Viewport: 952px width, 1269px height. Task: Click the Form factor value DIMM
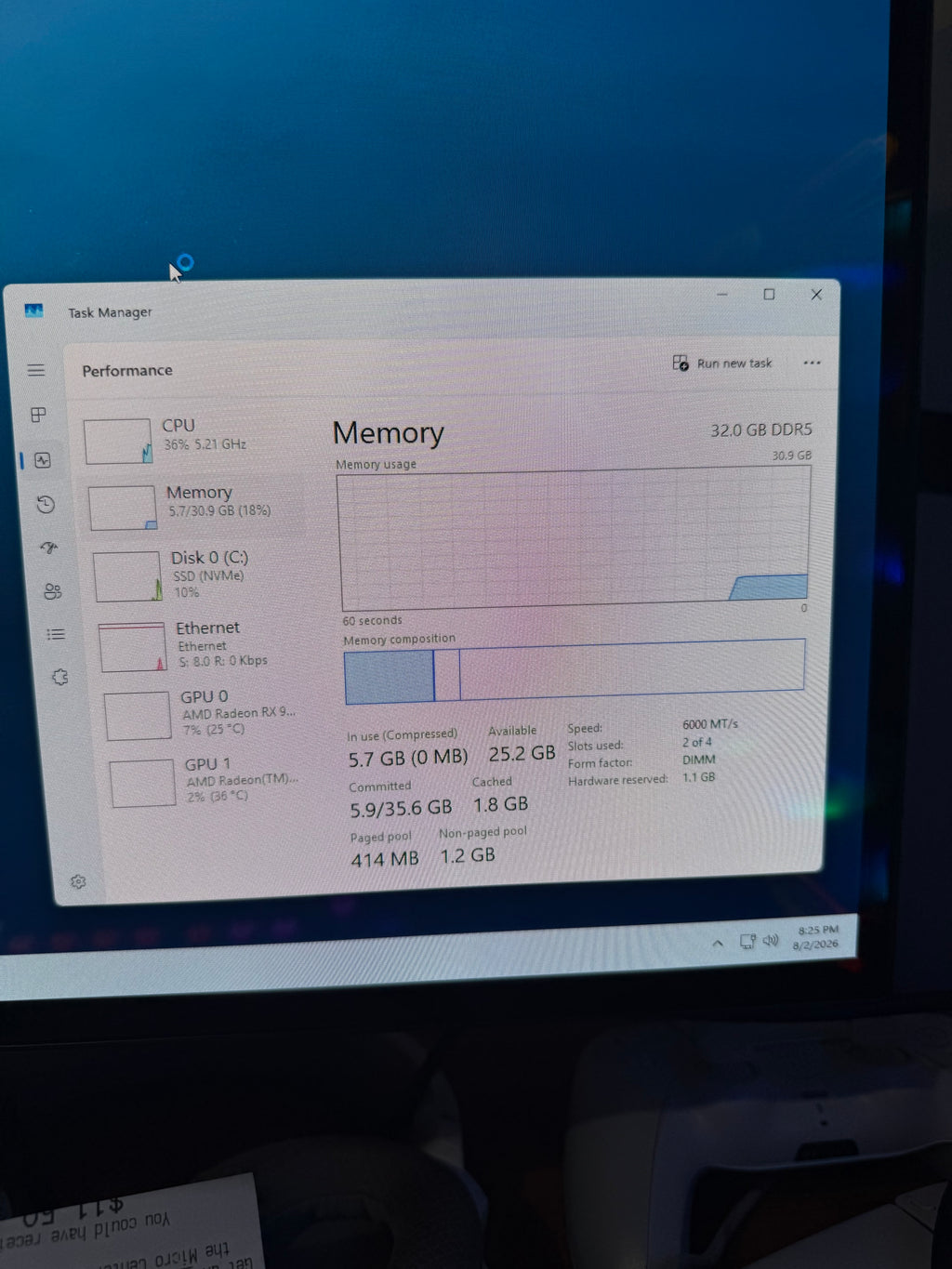[699, 760]
